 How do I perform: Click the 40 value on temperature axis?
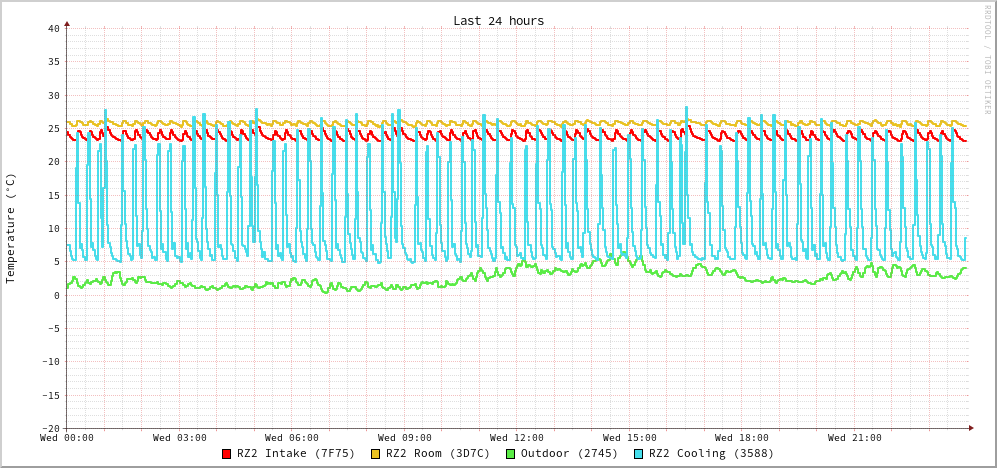click(53, 28)
